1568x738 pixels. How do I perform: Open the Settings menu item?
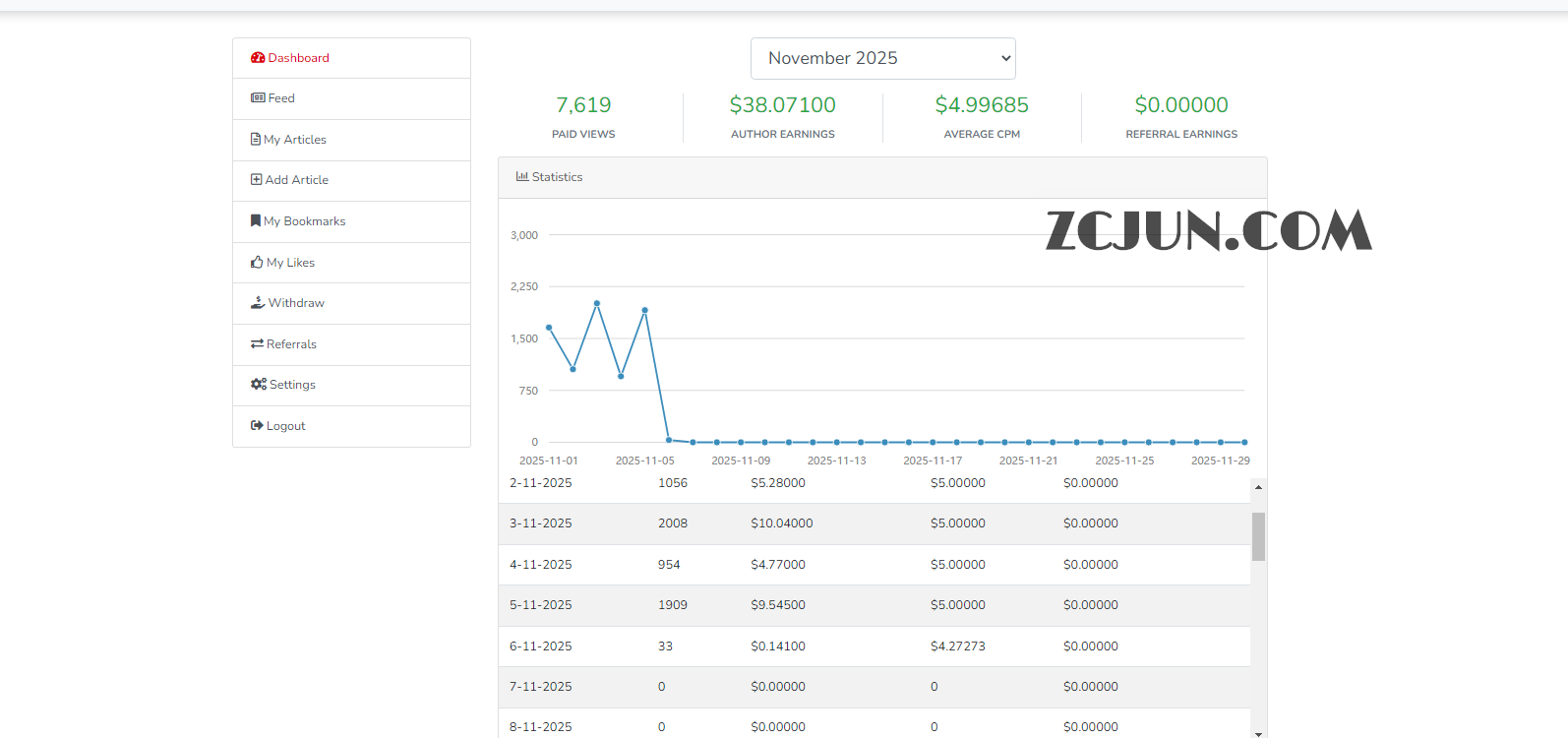[x=292, y=385]
